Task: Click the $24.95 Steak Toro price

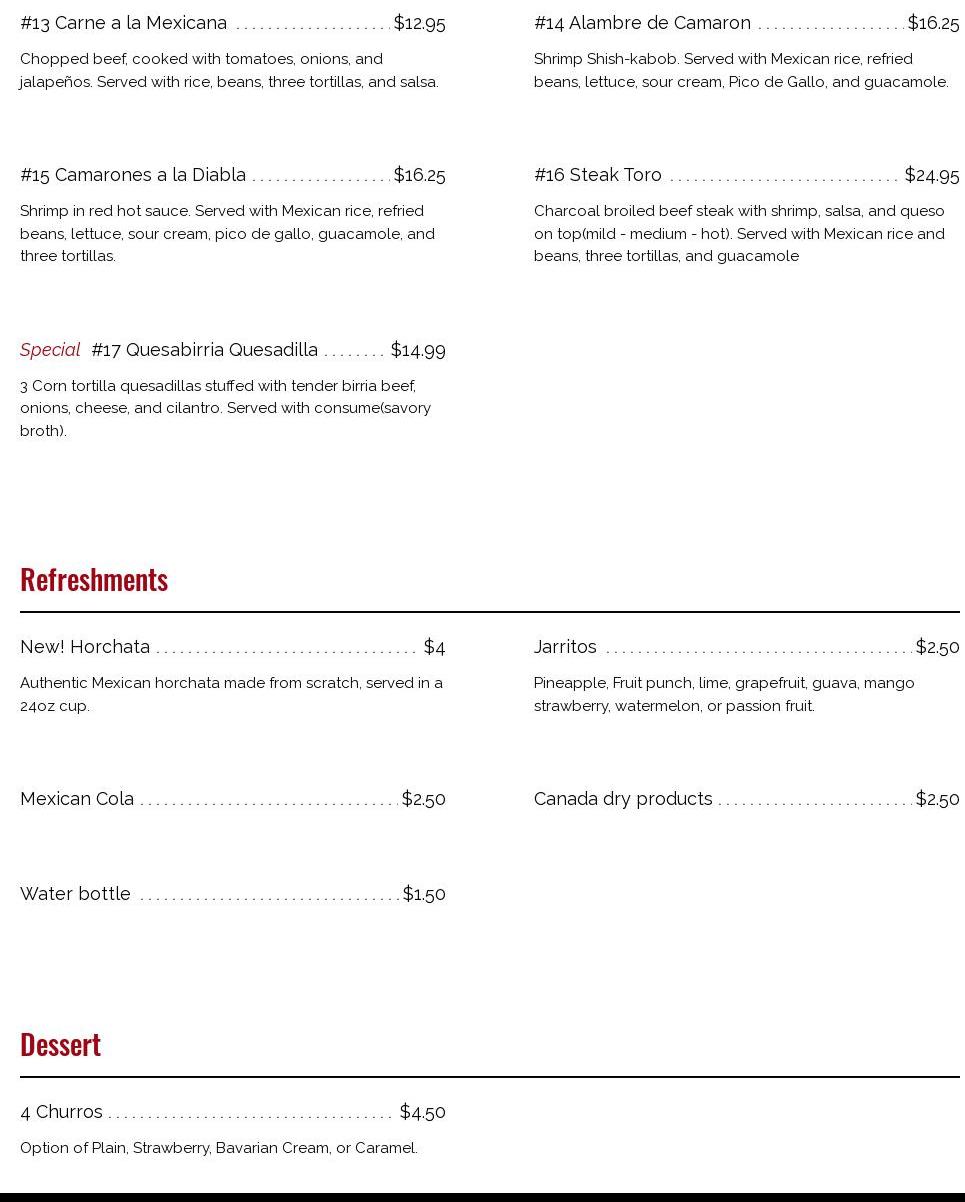Action: pyautogui.click(x=931, y=176)
